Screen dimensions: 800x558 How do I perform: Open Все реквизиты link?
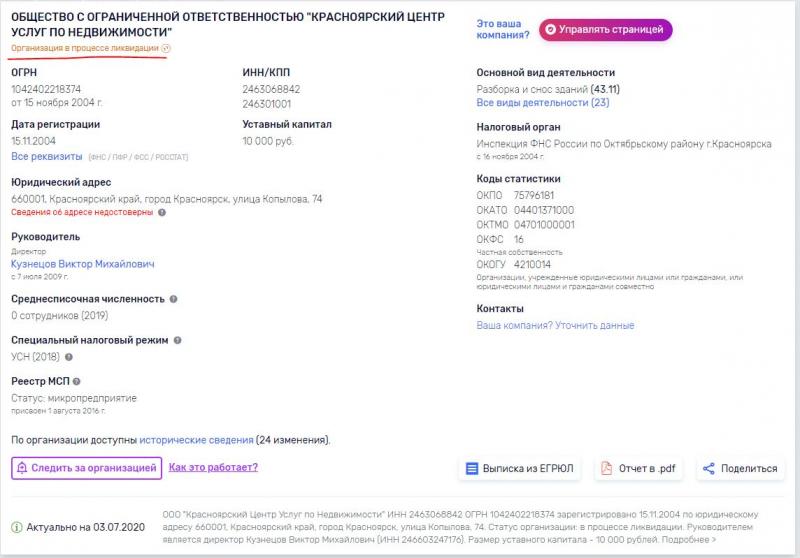pyautogui.click(x=46, y=156)
